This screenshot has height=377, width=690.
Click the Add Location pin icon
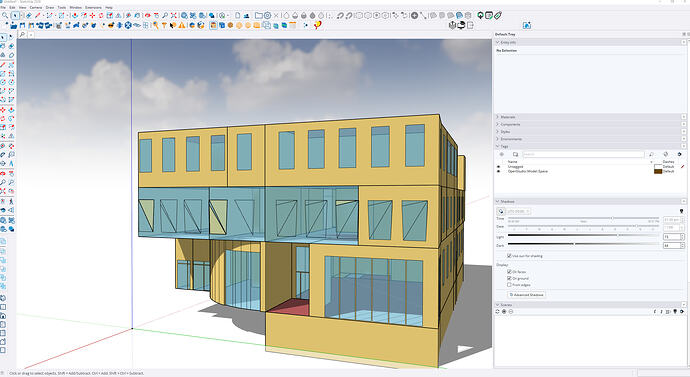point(480,15)
